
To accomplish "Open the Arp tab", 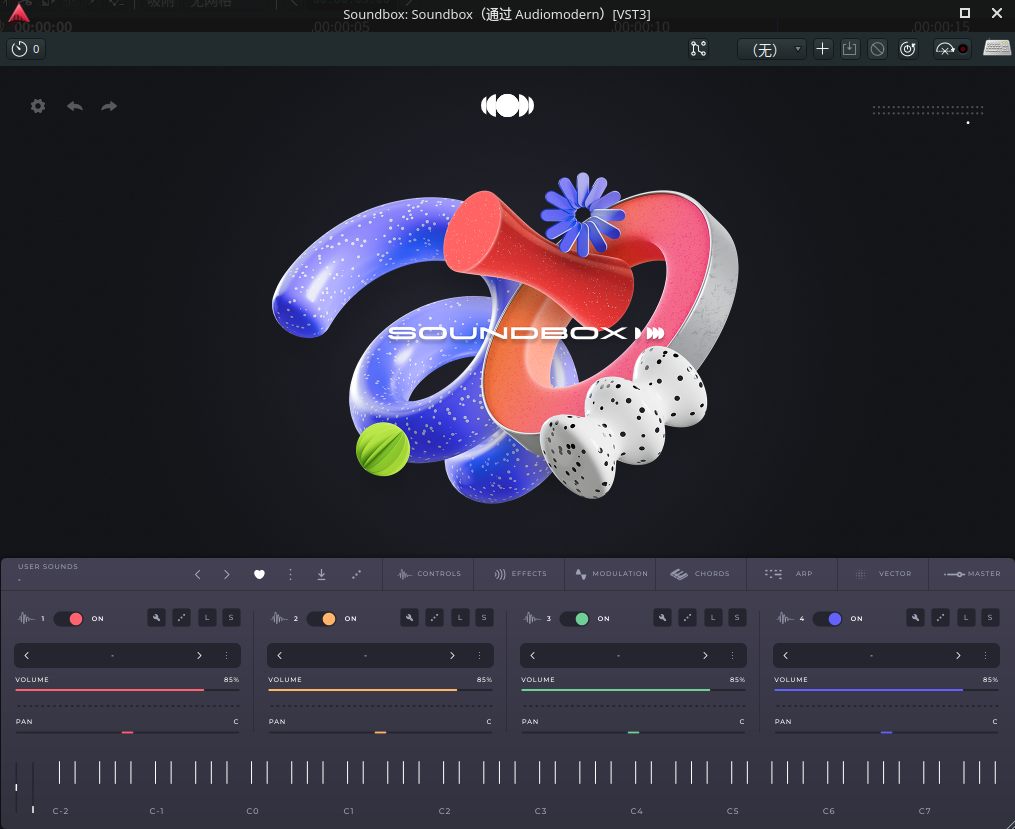I will (x=792, y=574).
